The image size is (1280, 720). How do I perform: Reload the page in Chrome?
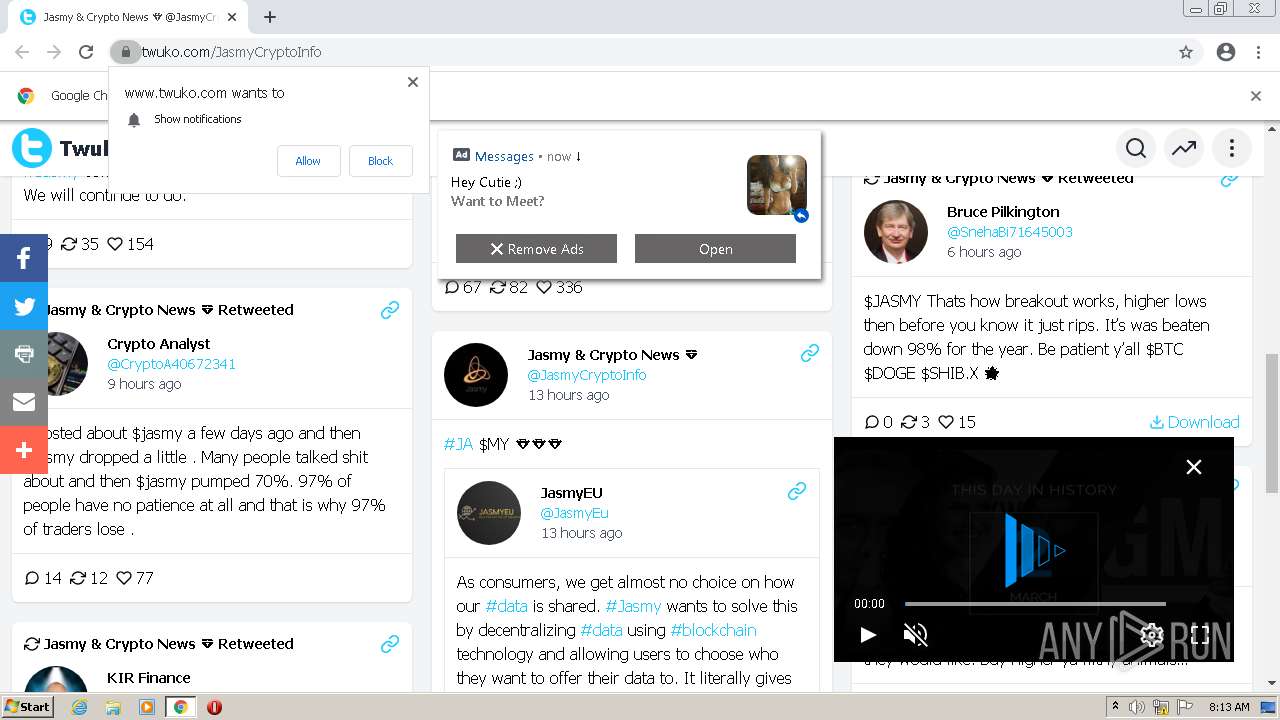86,52
